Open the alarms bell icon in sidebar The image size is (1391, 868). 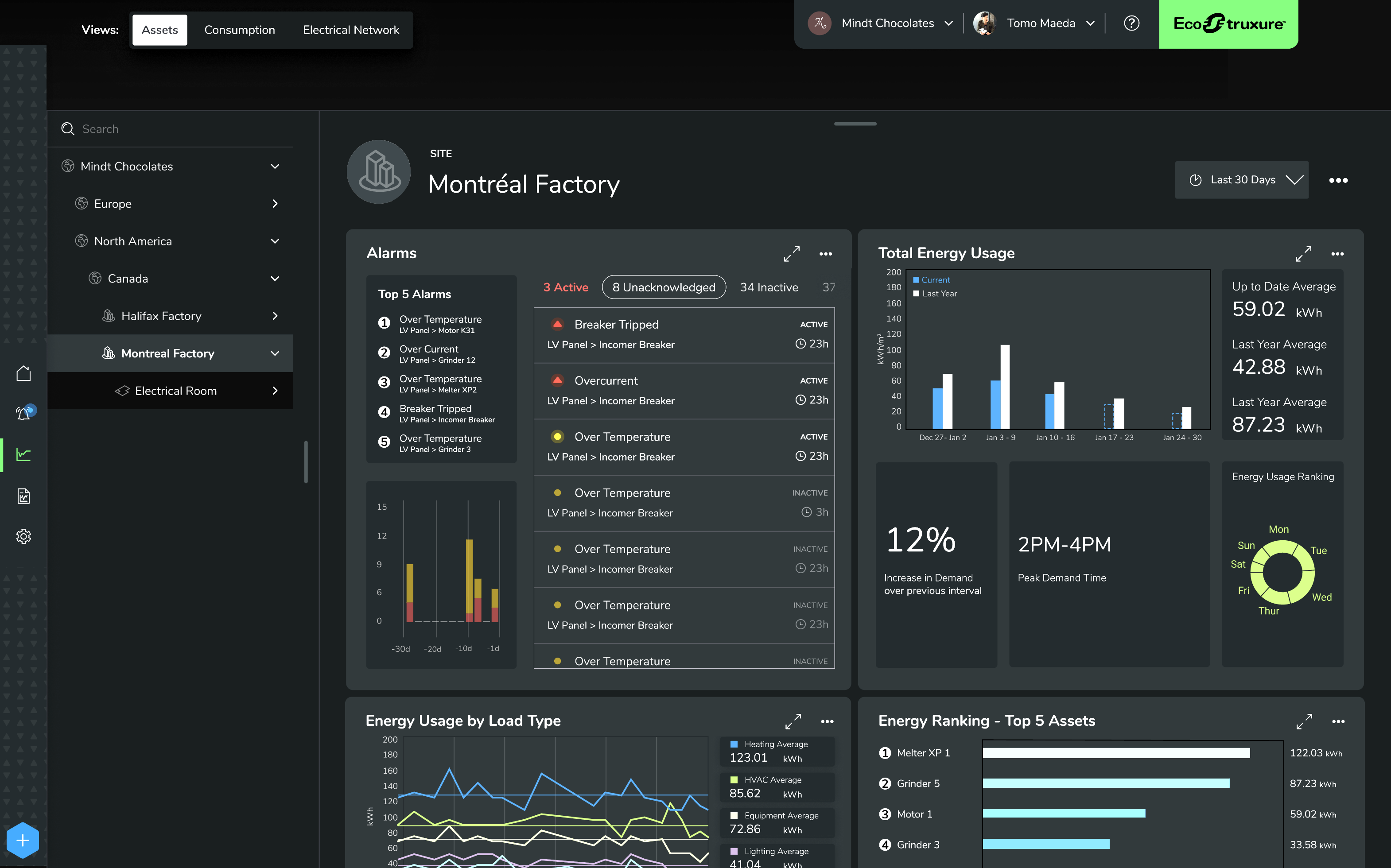[x=23, y=413]
